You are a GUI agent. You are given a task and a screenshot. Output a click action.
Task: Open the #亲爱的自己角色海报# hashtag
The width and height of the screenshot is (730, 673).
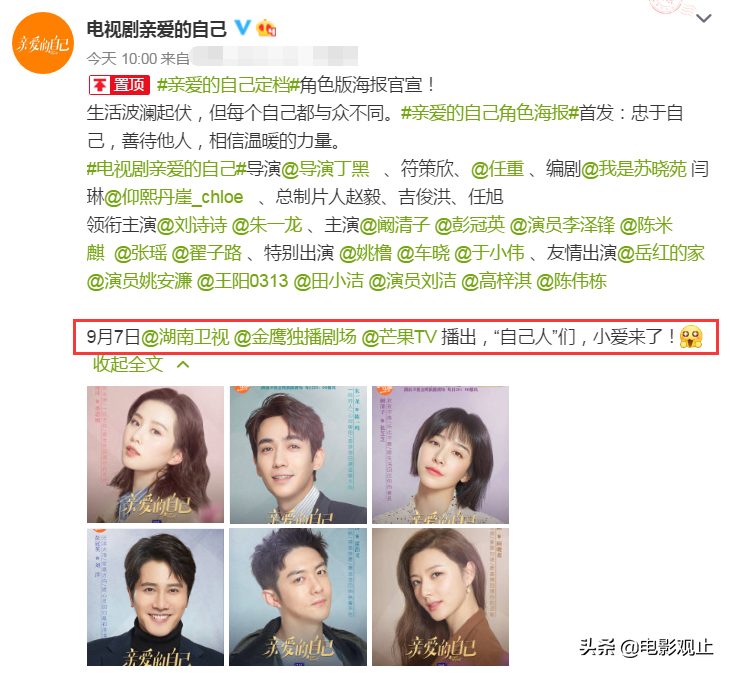click(x=490, y=113)
